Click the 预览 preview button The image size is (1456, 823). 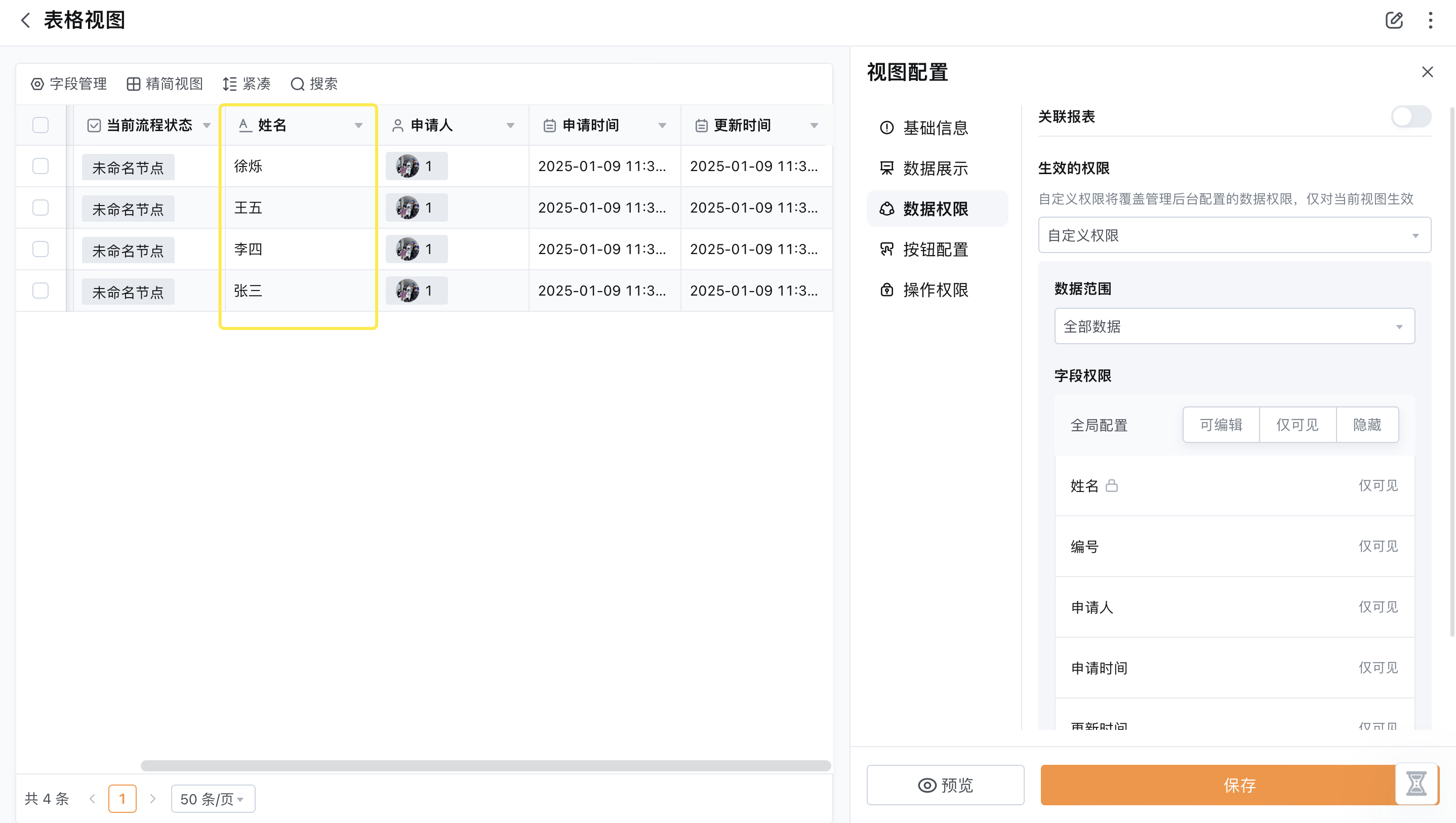945,785
